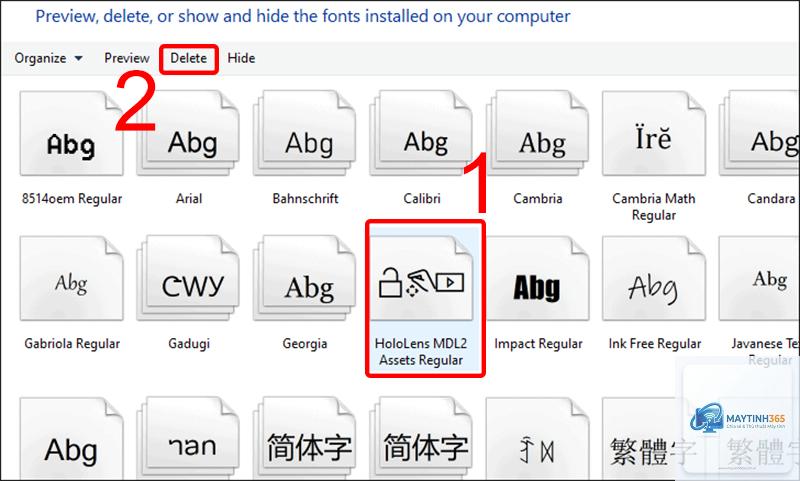
Task: Click the 'Gadugi' font name label
Action: (x=189, y=343)
